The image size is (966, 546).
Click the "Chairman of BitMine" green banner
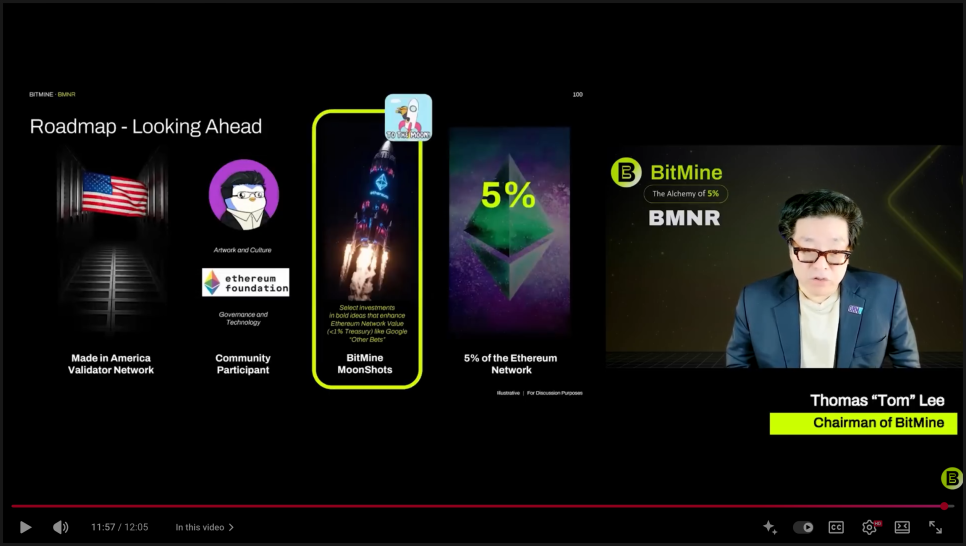pyautogui.click(x=863, y=423)
